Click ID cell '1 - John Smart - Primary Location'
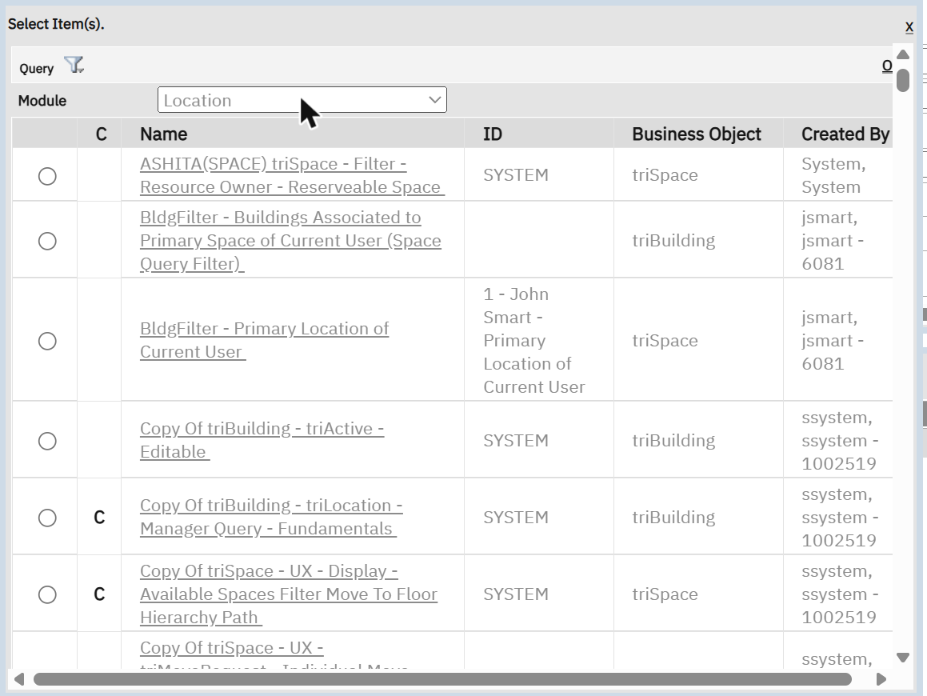The image size is (927, 696). (x=534, y=341)
